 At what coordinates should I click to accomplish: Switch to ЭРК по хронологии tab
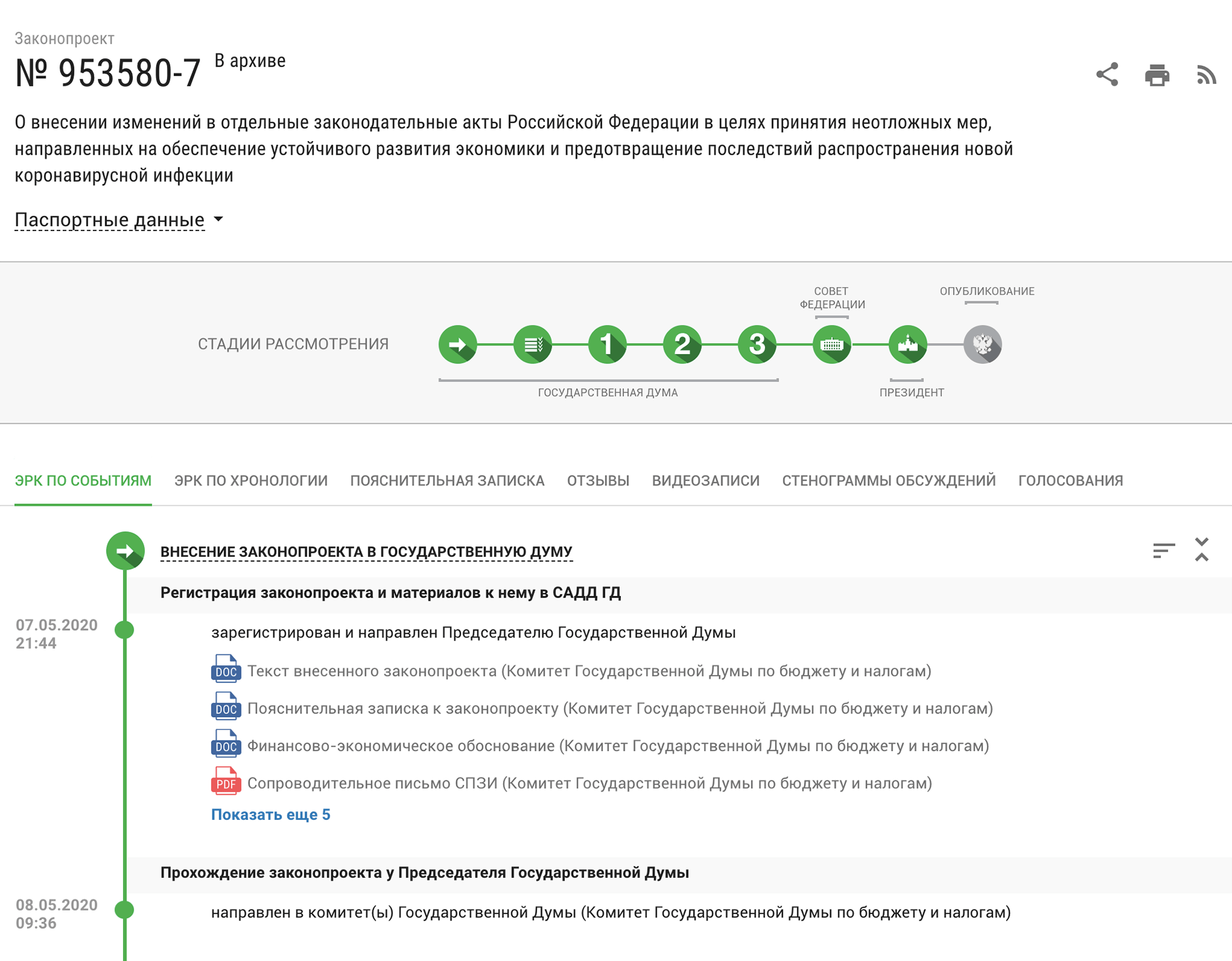tap(251, 480)
